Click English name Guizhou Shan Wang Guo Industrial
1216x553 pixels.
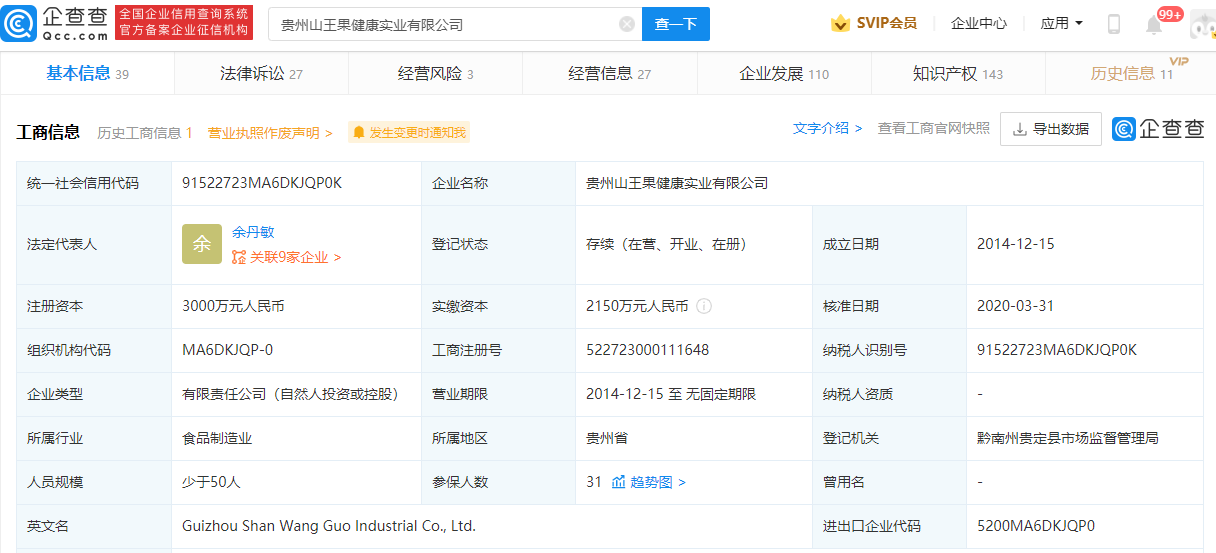click(x=329, y=525)
